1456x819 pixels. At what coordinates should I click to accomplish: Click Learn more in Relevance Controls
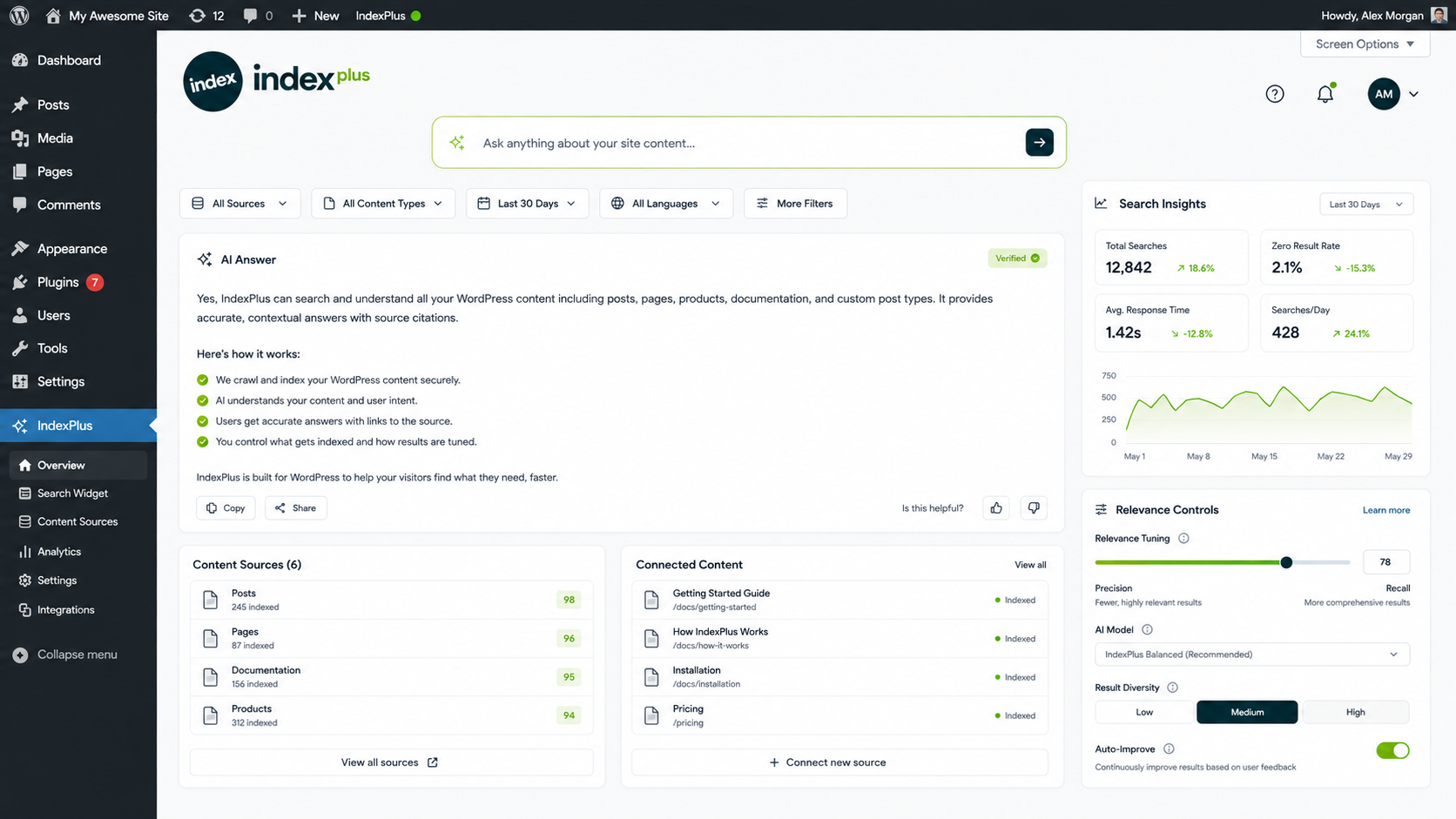[x=1385, y=510]
